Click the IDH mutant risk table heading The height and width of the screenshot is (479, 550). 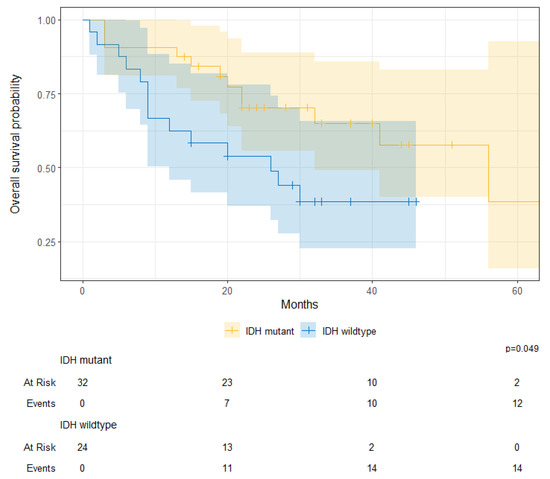(x=86, y=360)
